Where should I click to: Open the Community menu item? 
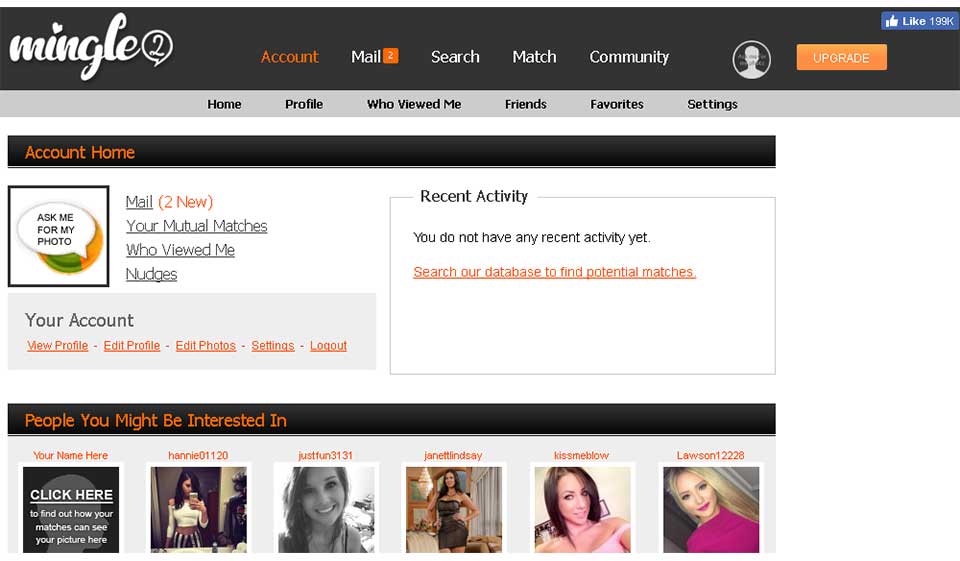[629, 57]
